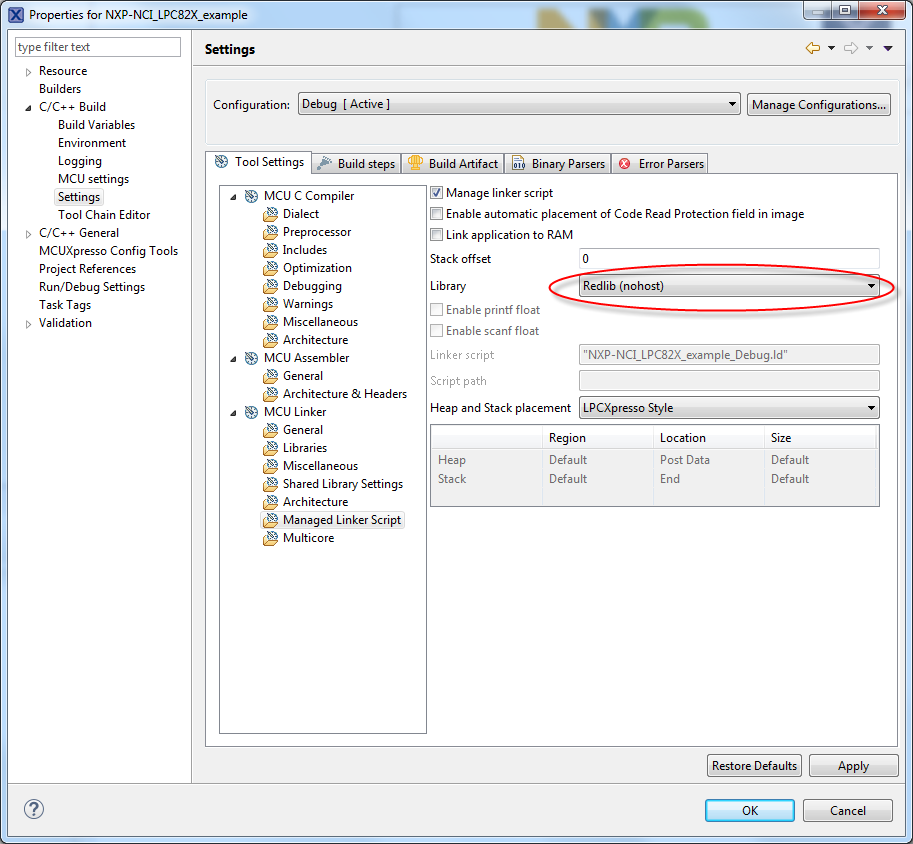Click the Shared Library Settings icon
The width and height of the screenshot is (913, 844).
(x=270, y=485)
